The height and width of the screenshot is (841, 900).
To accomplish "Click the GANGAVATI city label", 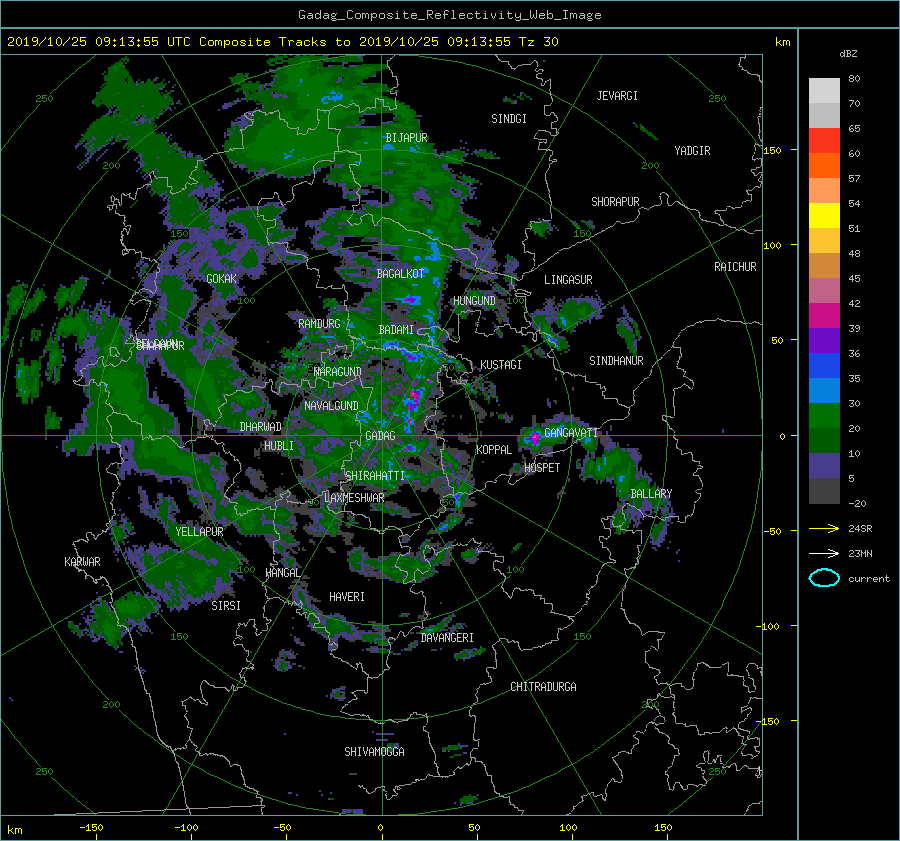I will pos(571,433).
